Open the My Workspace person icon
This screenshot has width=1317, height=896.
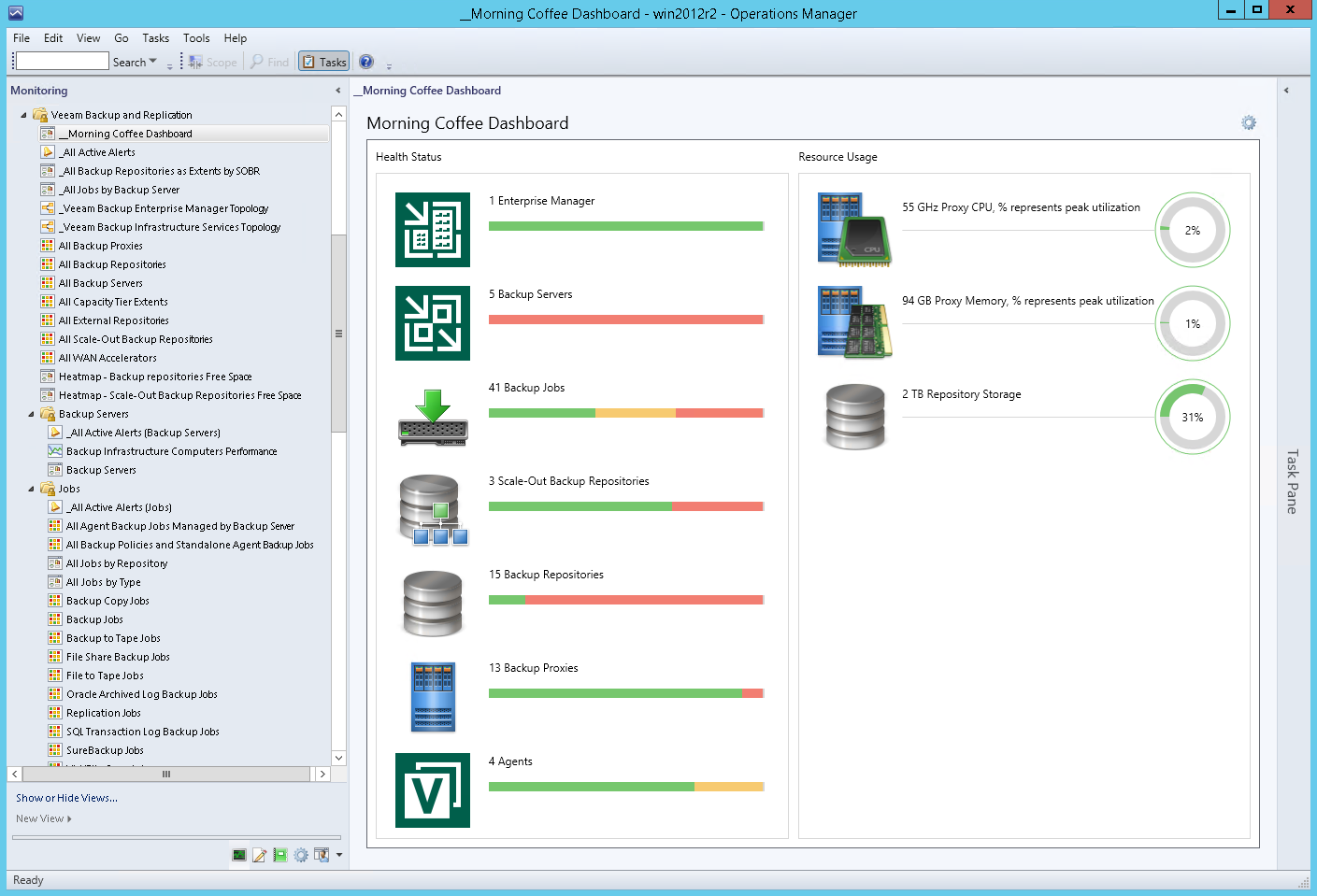click(x=322, y=855)
